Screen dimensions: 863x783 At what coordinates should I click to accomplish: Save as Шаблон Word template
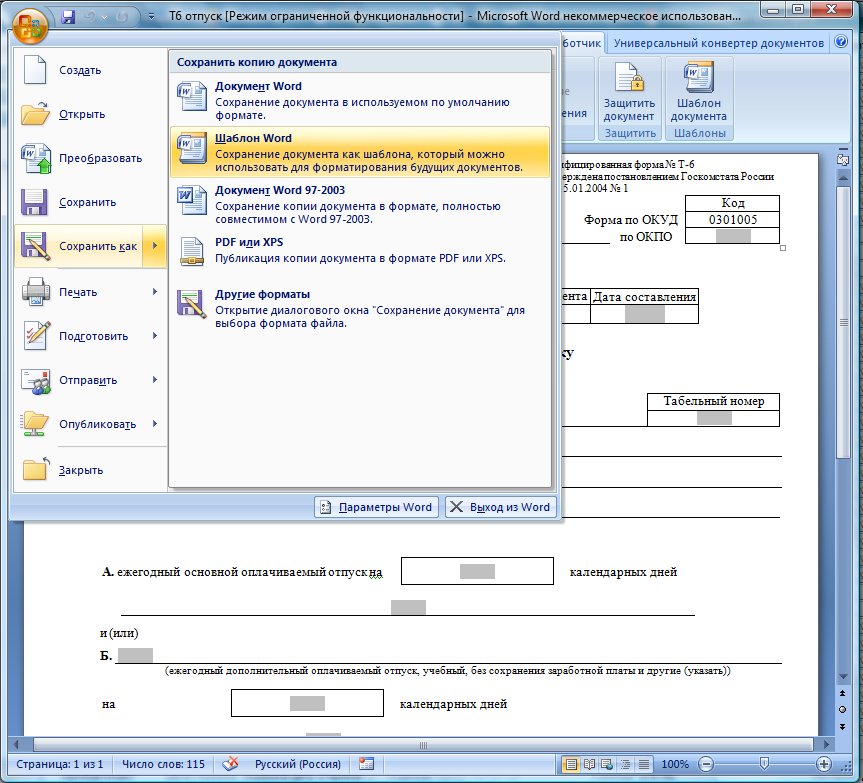(x=360, y=152)
